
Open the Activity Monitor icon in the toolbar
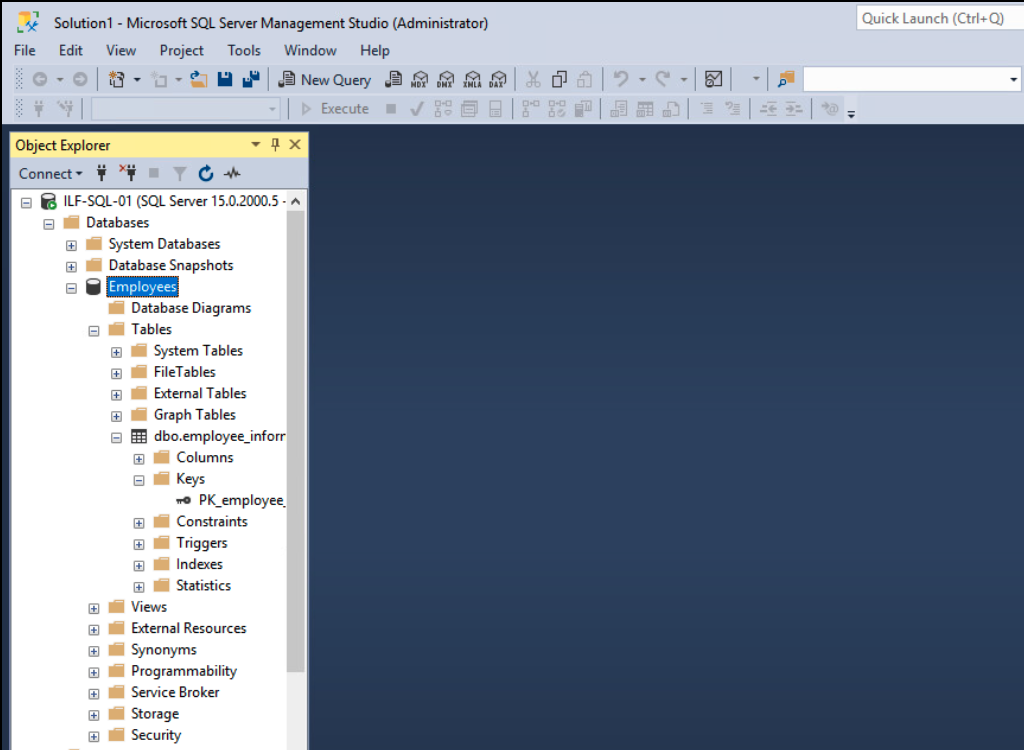point(713,80)
